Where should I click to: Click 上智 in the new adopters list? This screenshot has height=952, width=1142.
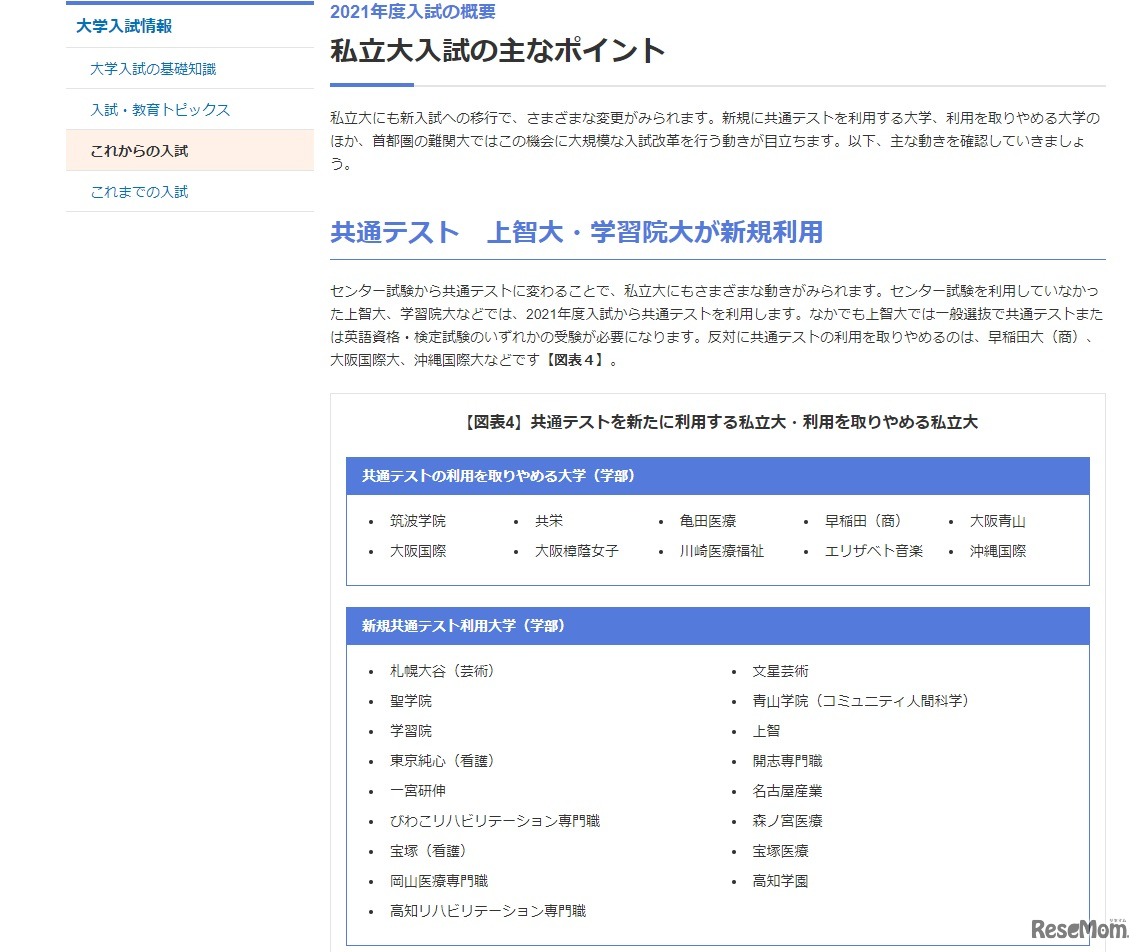pyautogui.click(x=764, y=731)
